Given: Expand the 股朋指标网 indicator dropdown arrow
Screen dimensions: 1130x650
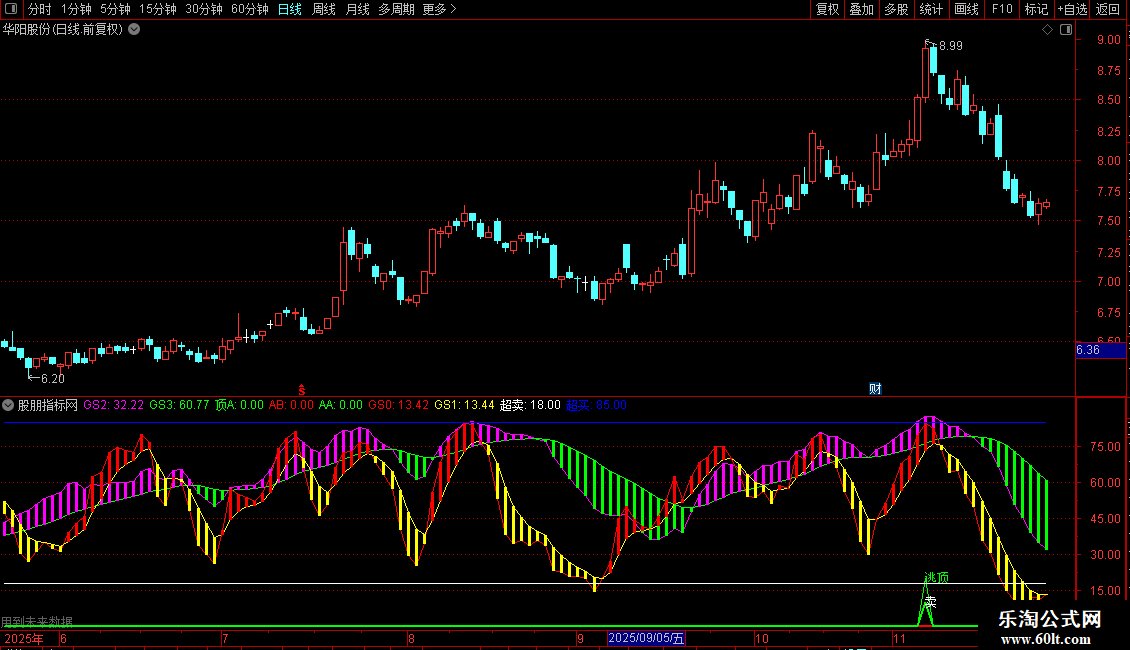Looking at the screenshot, I should pos(9,405).
